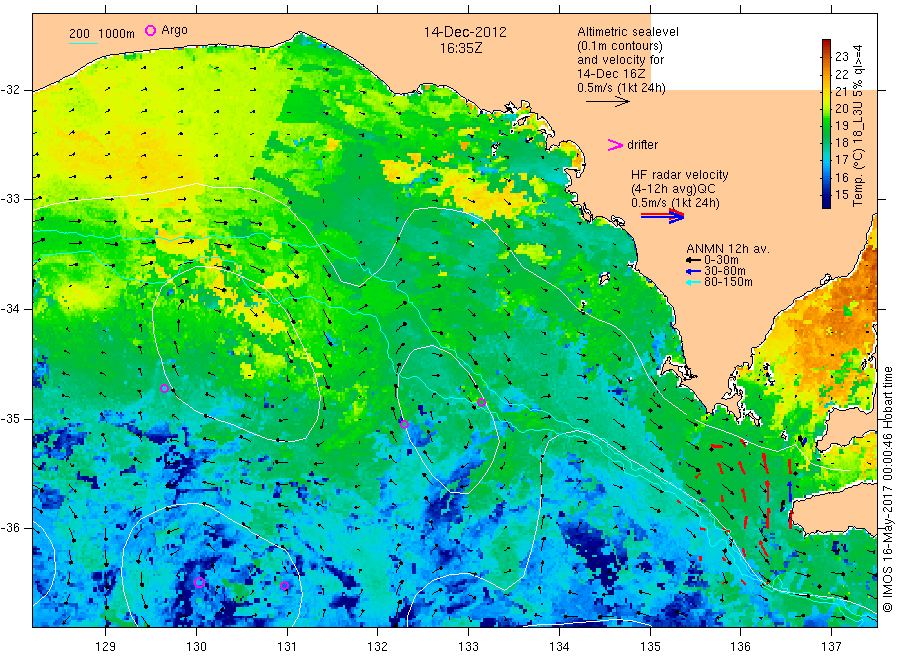The height and width of the screenshot is (660, 900).
Task: Click the -36 latitude axis label
Action: click(x=11, y=527)
